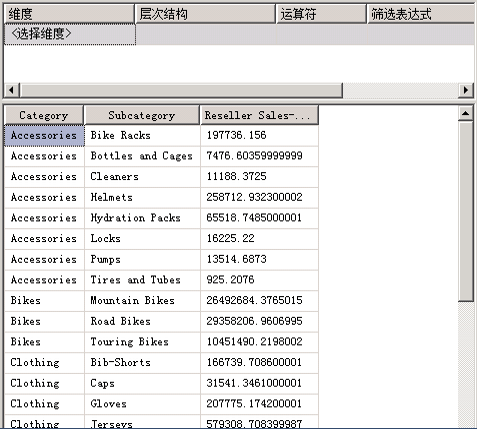Select the Tires and Tubes cell
Image resolution: width=477 pixels, height=429 pixels.
pos(142,280)
